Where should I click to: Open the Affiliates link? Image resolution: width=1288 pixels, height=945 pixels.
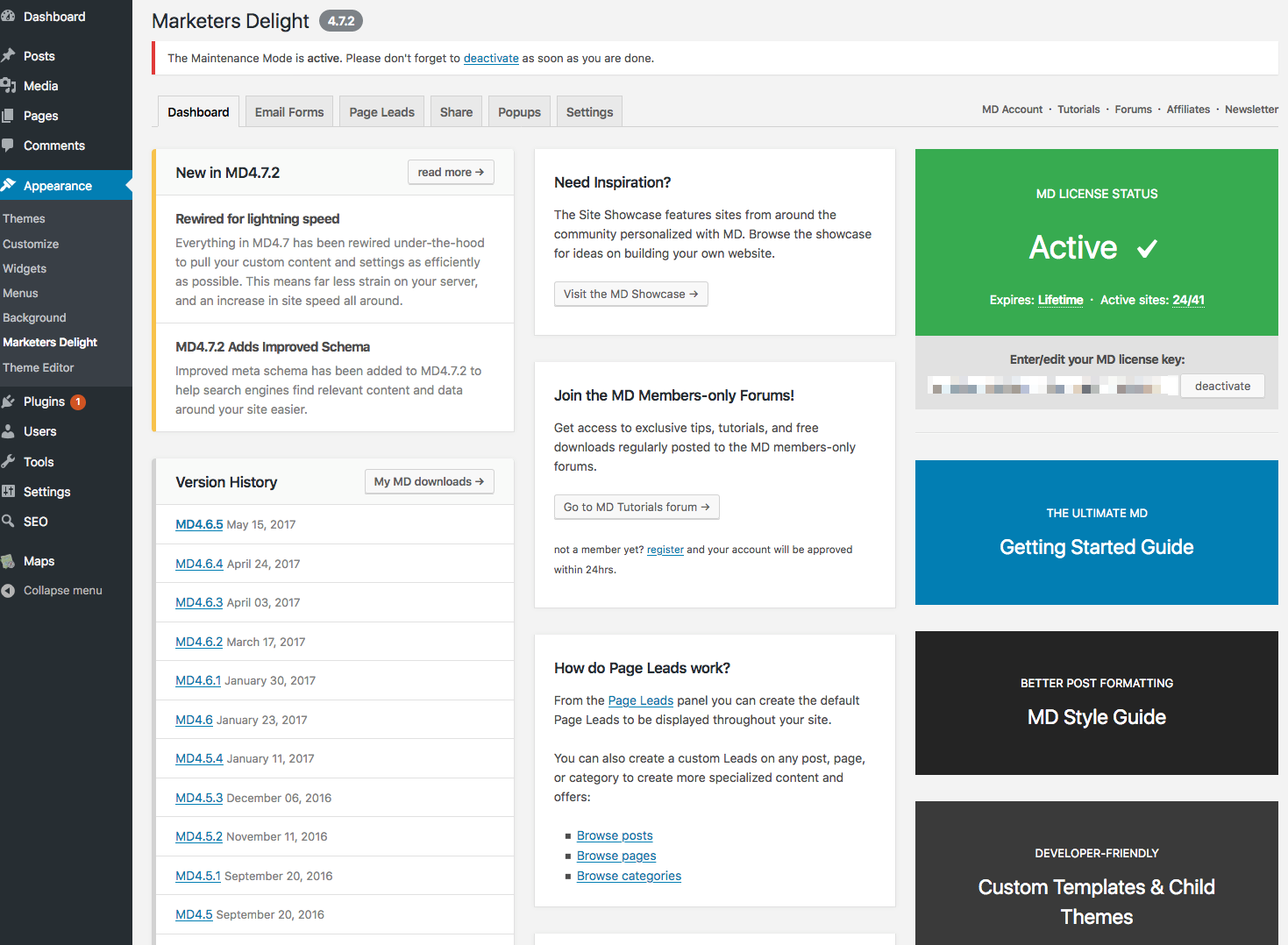[x=1188, y=110]
